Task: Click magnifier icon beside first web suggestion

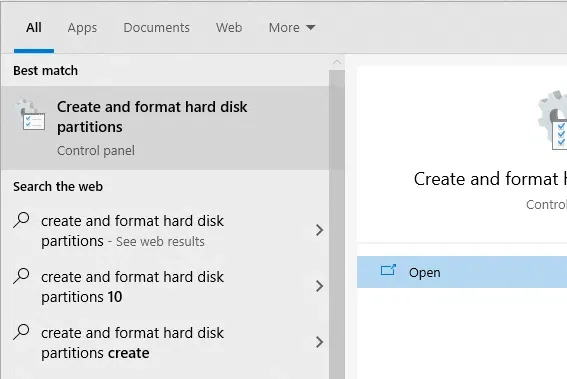Action: click(21, 220)
